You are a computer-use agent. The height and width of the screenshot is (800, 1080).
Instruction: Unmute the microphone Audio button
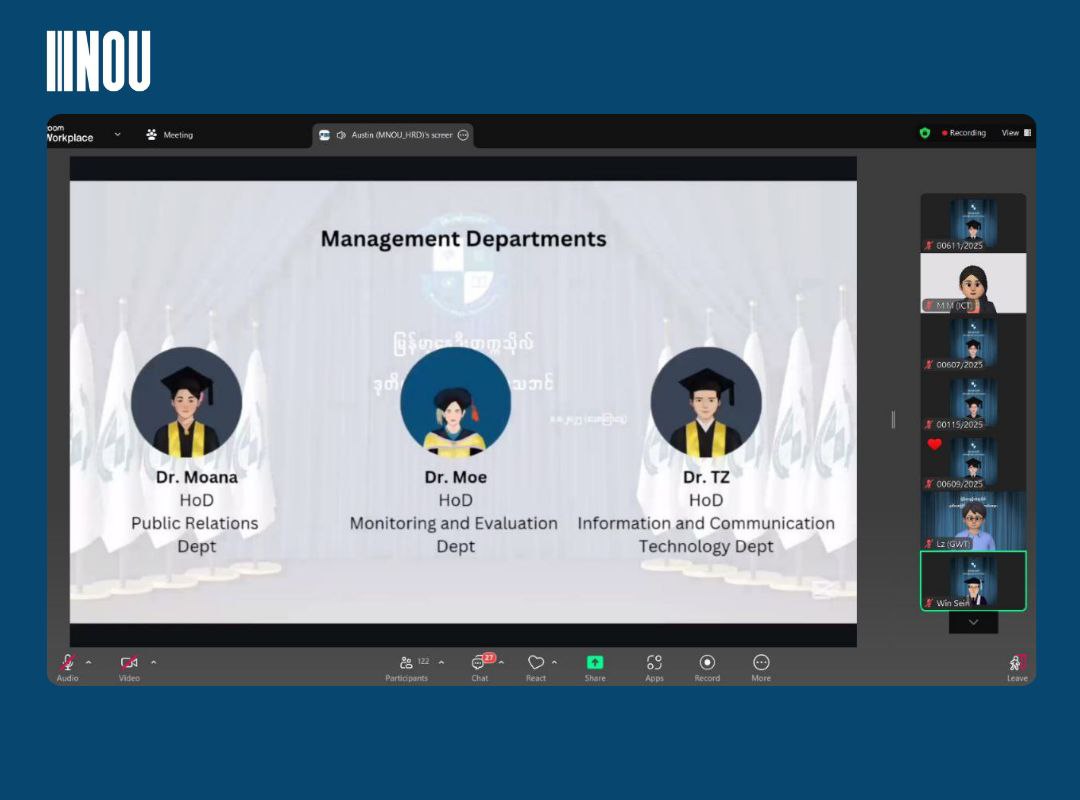pos(68,667)
